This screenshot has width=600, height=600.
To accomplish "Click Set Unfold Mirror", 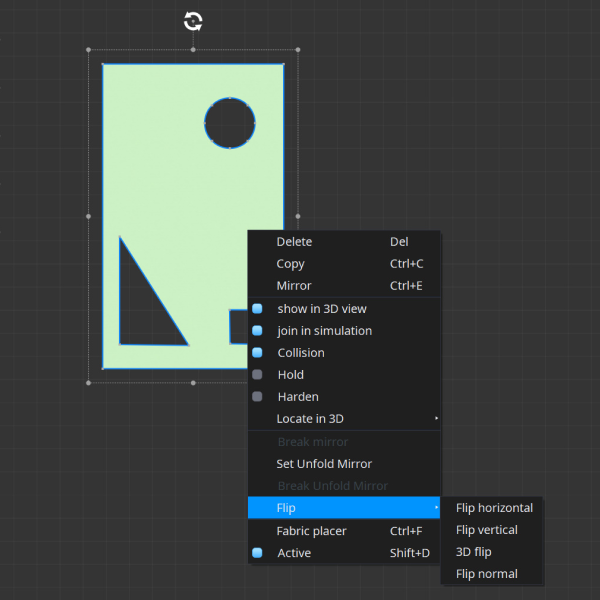I will (x=324, y=464).
